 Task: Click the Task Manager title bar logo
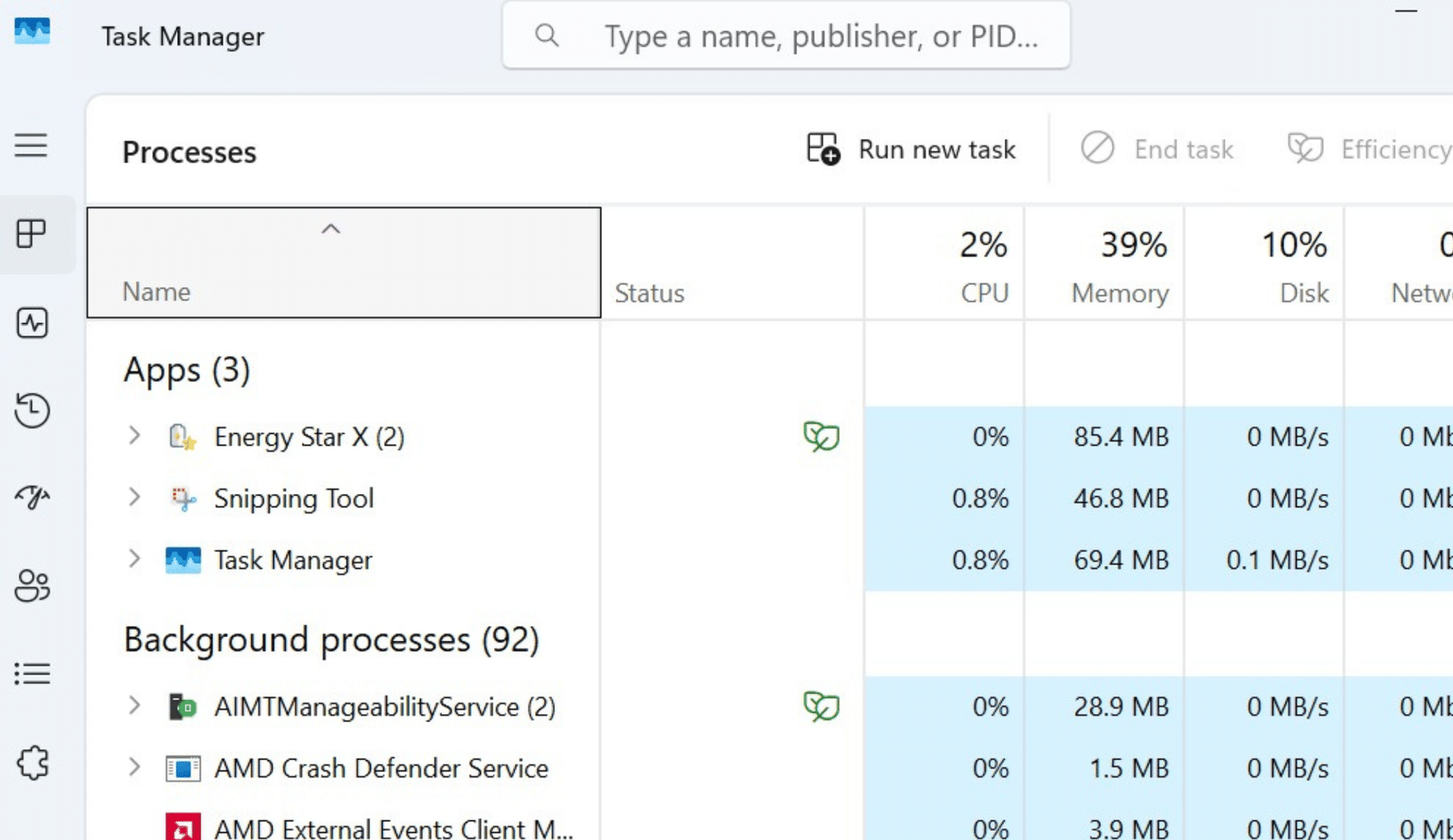coord(33,32)
